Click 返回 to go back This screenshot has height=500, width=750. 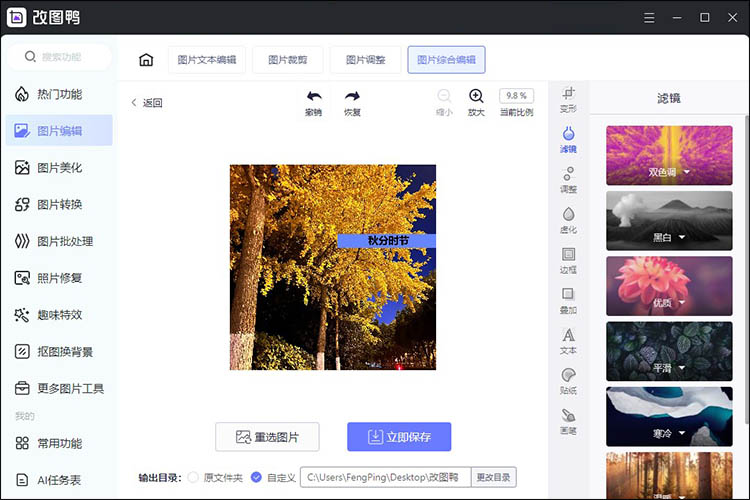tap(147, 102)
